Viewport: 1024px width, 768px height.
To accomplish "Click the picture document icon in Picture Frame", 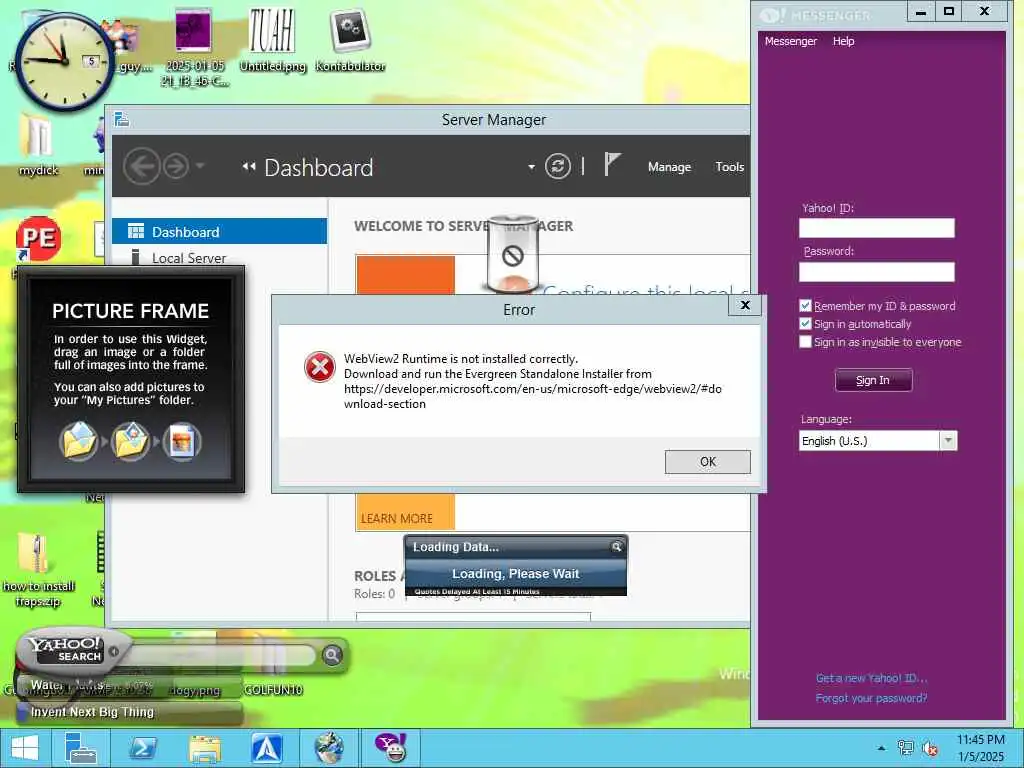I will click(x=182, y=441).
